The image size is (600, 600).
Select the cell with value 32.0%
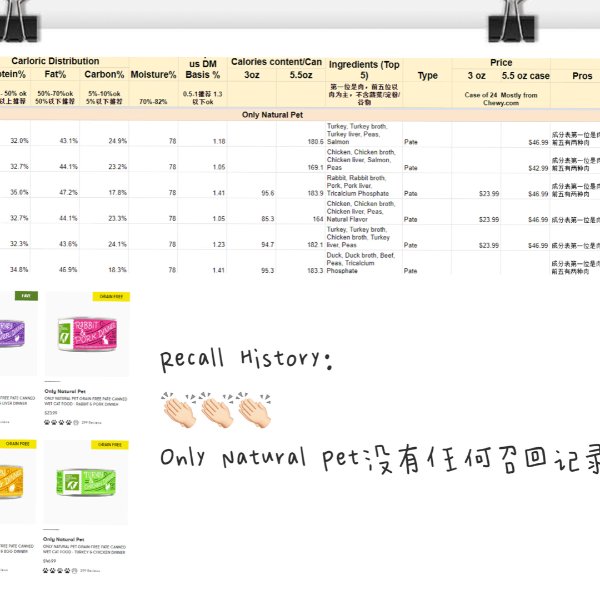pyautogui.click(x=15, y=134)
